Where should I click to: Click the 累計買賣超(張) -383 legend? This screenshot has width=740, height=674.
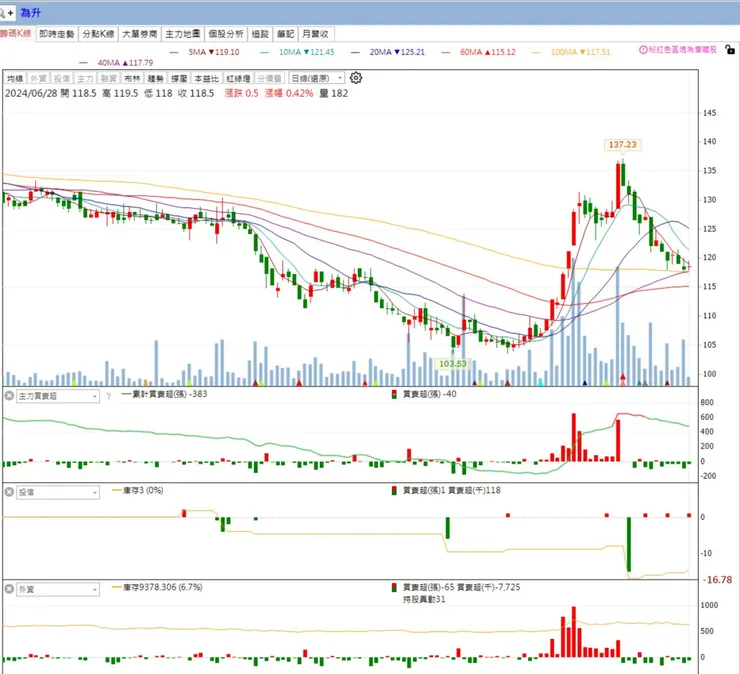click(x=164, y=394)
